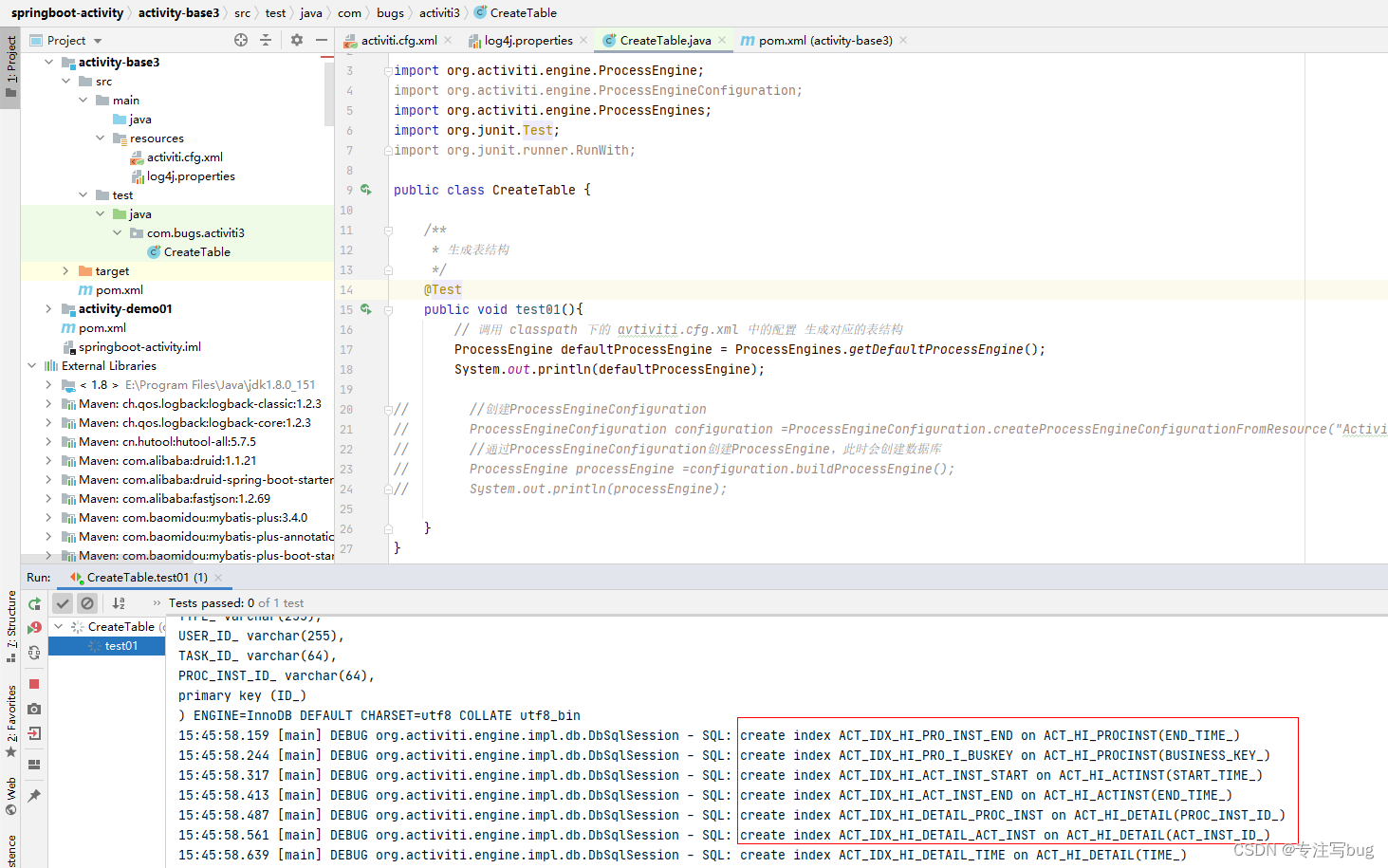The width and height of the screenshot is (1388, 868).
Task: Rerun the test with green rerun icon
Action: click(x=34, y=603)
